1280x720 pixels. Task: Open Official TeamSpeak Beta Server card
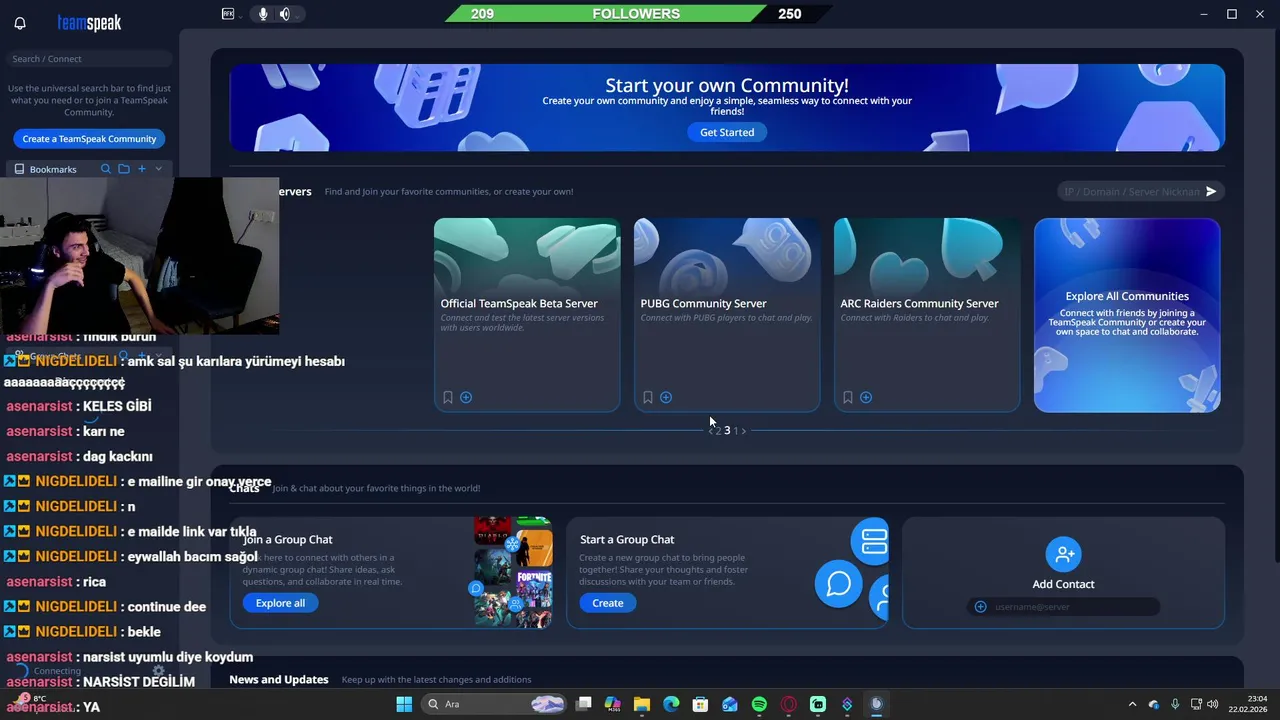click(527, 315)
